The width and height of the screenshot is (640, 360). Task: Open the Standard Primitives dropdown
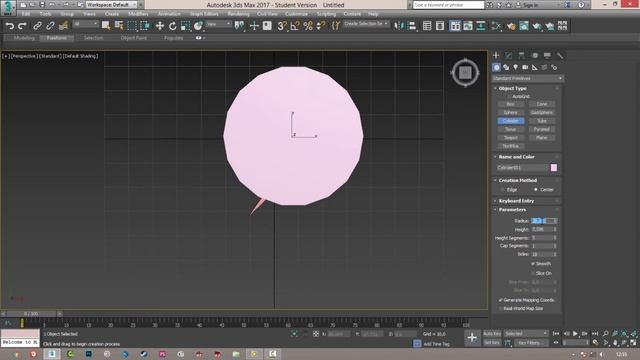(x=527, y=78)
